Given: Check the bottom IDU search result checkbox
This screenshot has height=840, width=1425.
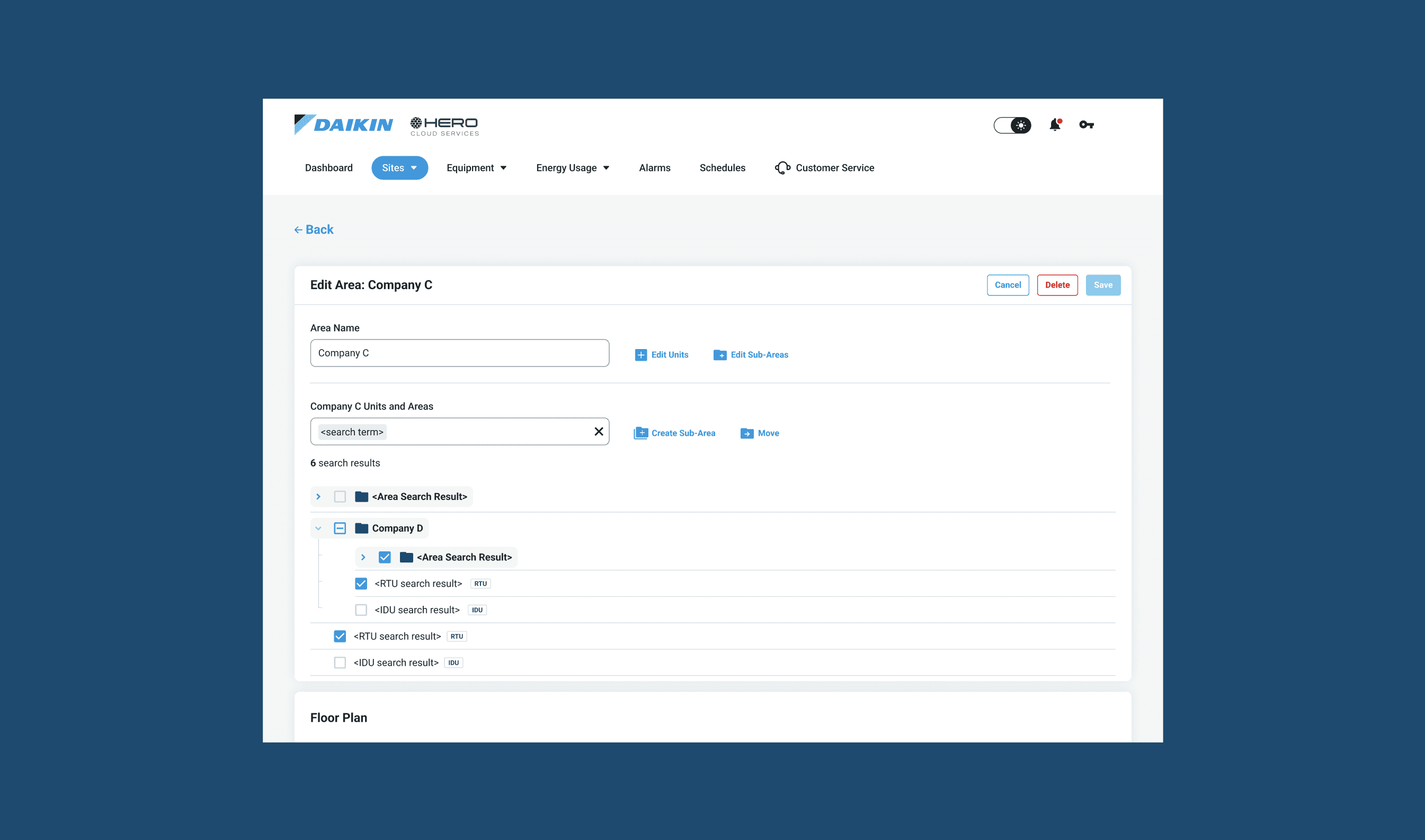Looking at the screenshot, I should click(340, 662).
